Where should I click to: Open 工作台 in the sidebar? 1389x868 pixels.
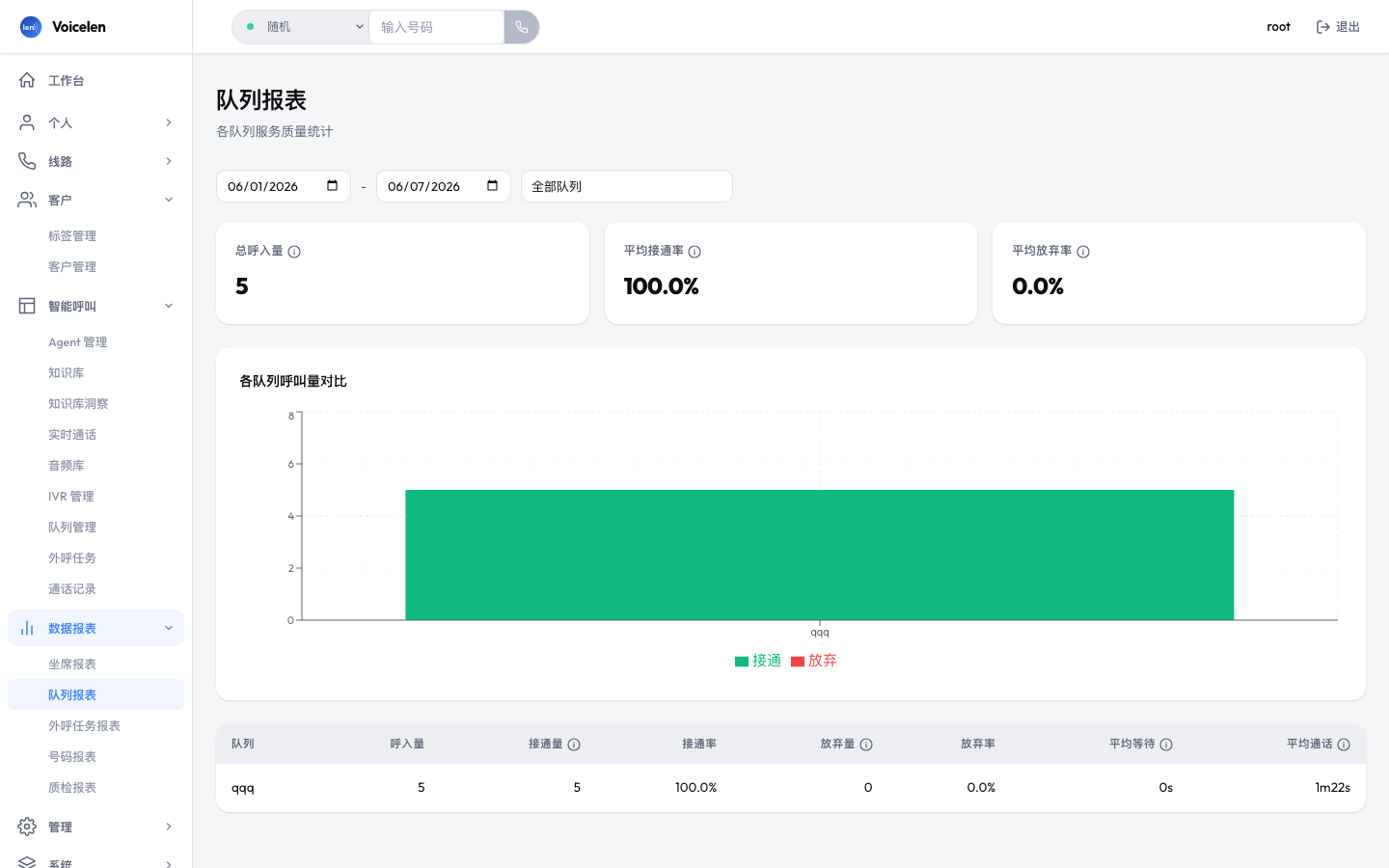[95, 80]
